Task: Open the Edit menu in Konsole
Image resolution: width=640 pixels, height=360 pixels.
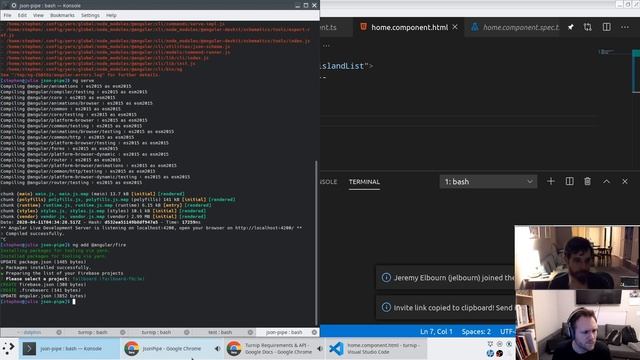Action: point(22,15)
